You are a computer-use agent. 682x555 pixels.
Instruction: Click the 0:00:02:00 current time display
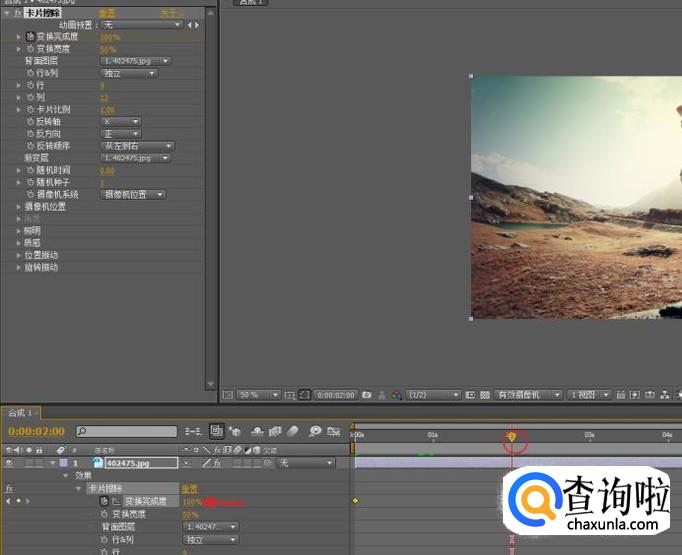(38, 431)
